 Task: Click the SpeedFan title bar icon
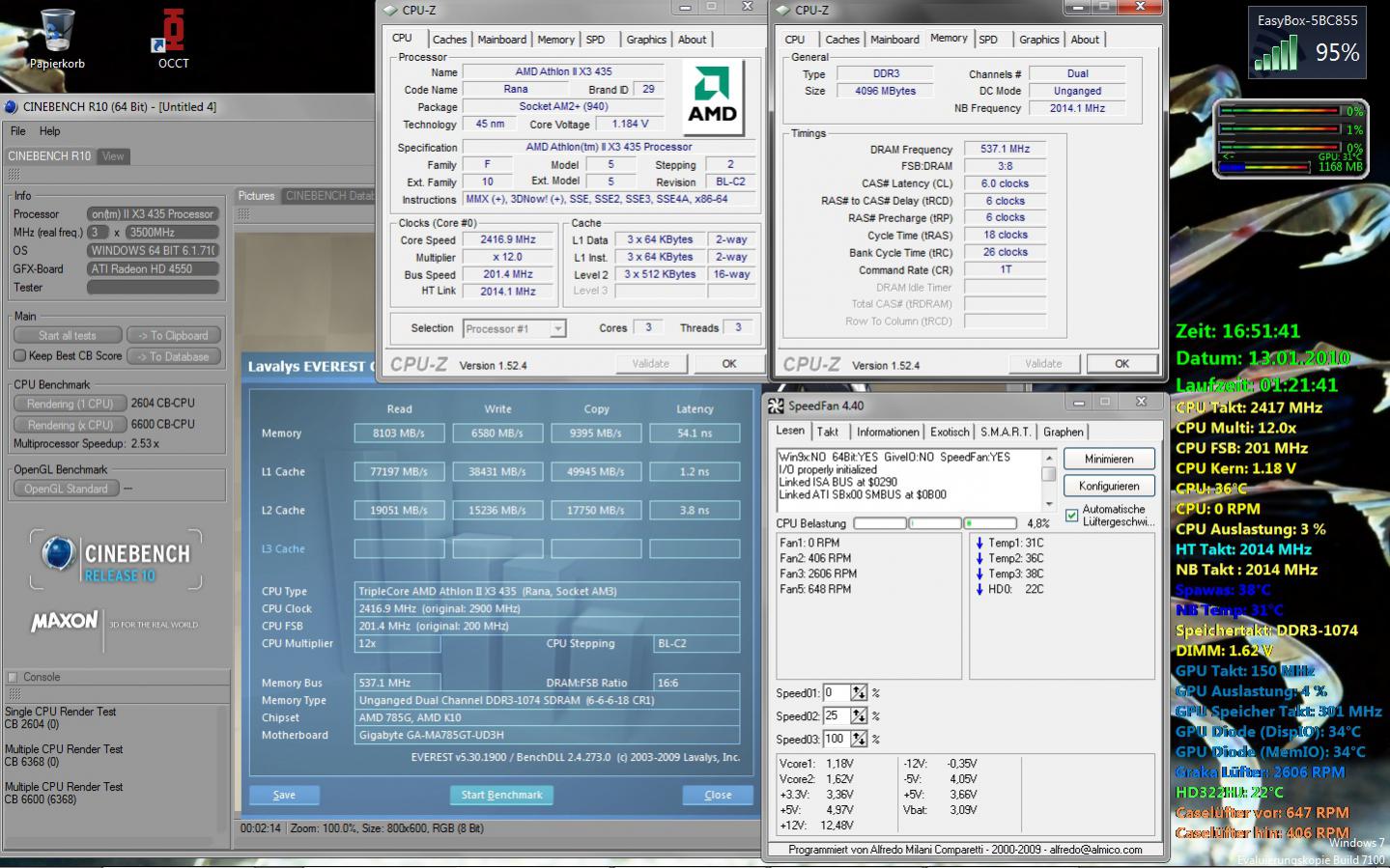click(x=775, y=406)
